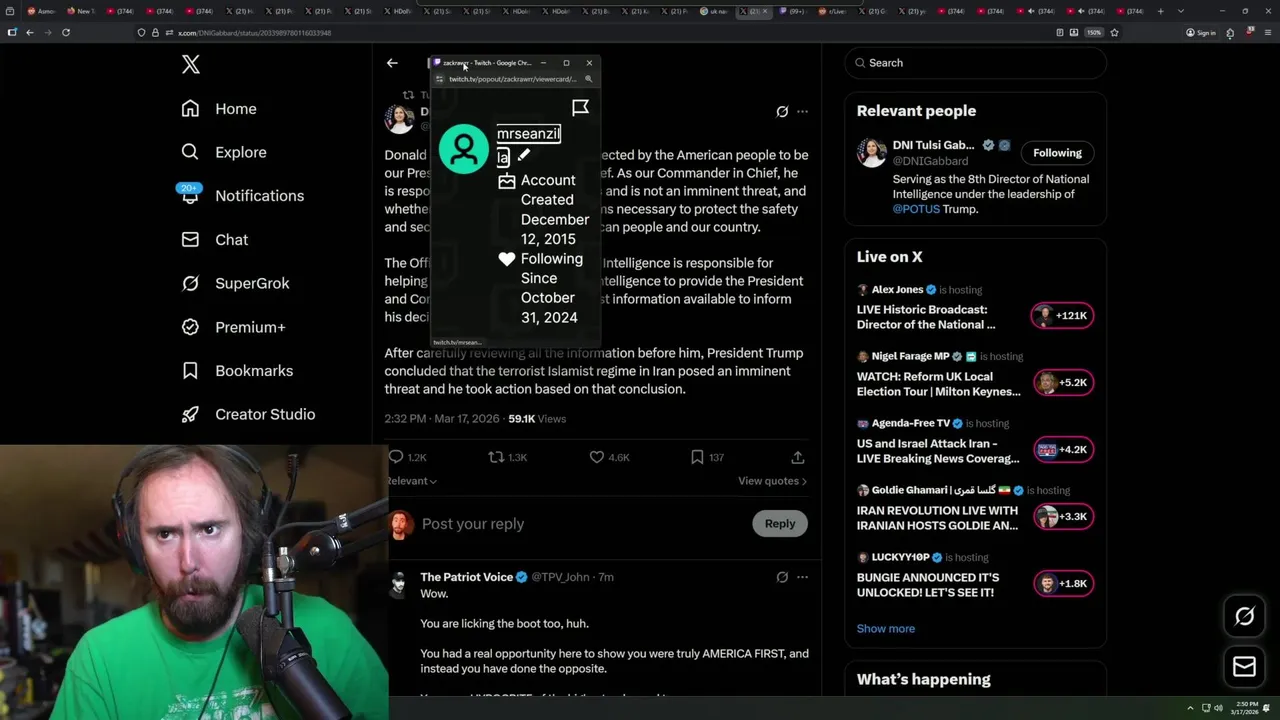The width and height of the screenshot is (1280, 720).
Task: Click the Grok icon on Patriot Voice reply
Action: click(x=782, y=577)
